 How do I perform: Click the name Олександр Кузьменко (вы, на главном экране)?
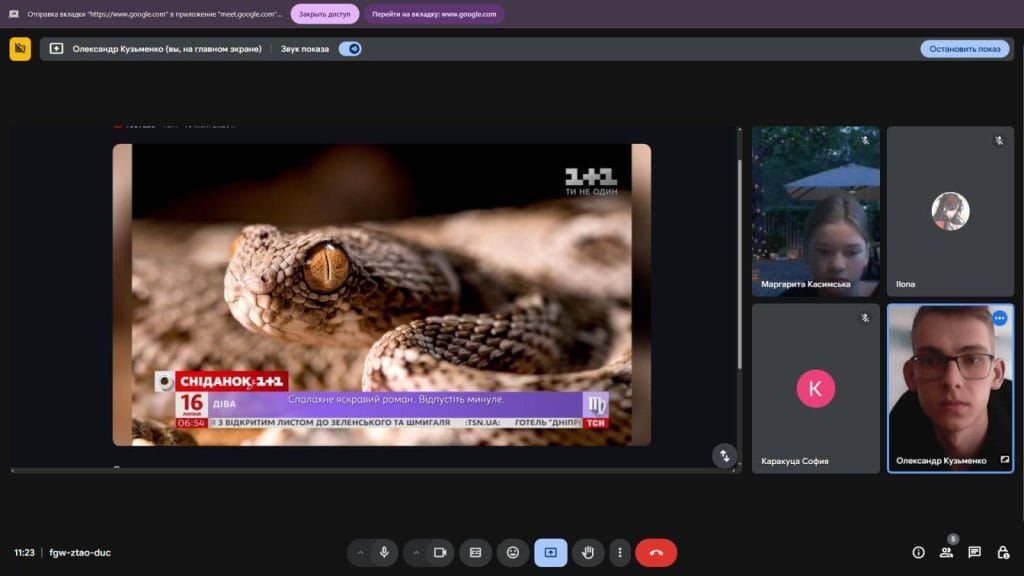(167, 49)
